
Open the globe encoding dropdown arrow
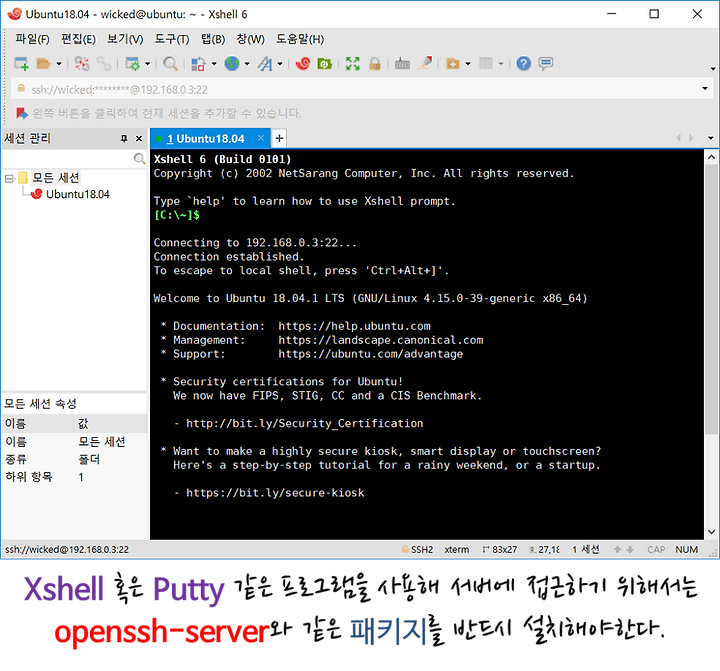pos(247,64)
